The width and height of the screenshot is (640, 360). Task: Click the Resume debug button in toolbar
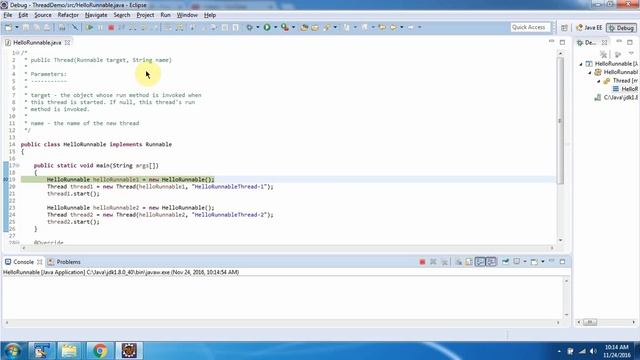[x=89, y=27]
